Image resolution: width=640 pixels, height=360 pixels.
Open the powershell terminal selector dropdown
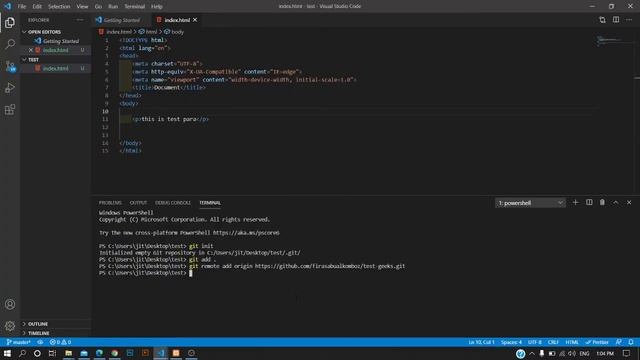530,203
